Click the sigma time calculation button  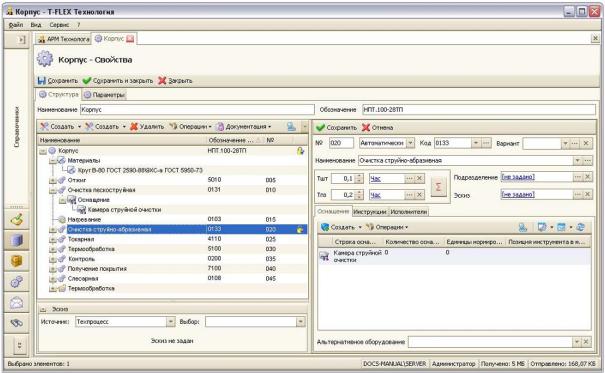tap(438, 187)
